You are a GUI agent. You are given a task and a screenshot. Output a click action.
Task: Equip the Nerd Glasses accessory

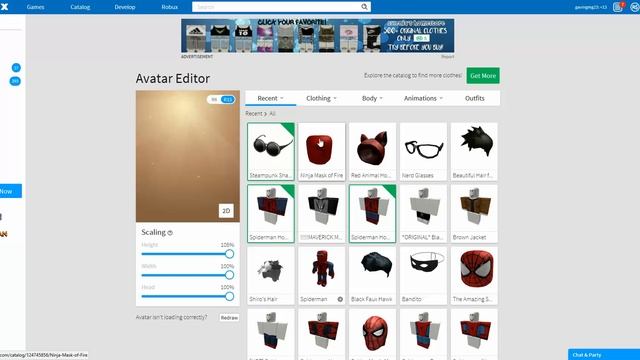click(423, 151)
